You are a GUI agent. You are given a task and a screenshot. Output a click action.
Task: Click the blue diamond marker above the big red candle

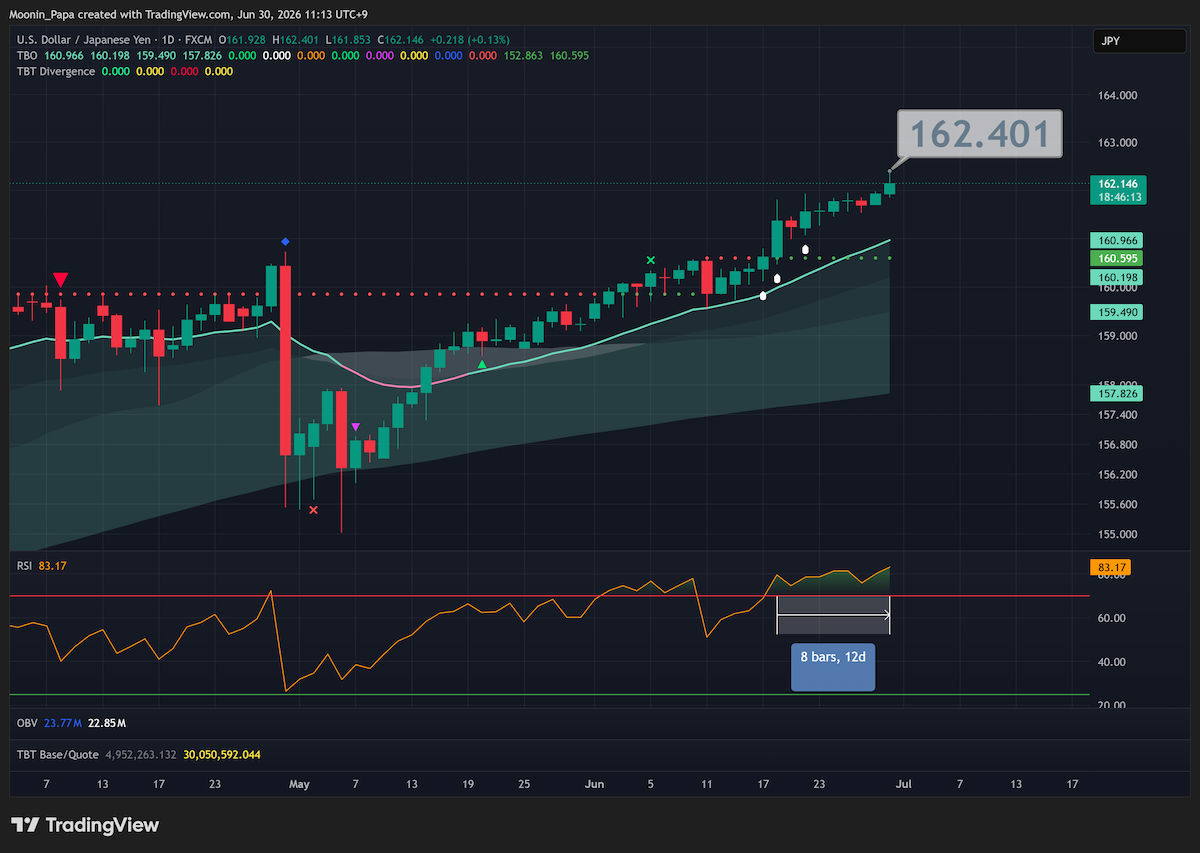coord(285,242)
